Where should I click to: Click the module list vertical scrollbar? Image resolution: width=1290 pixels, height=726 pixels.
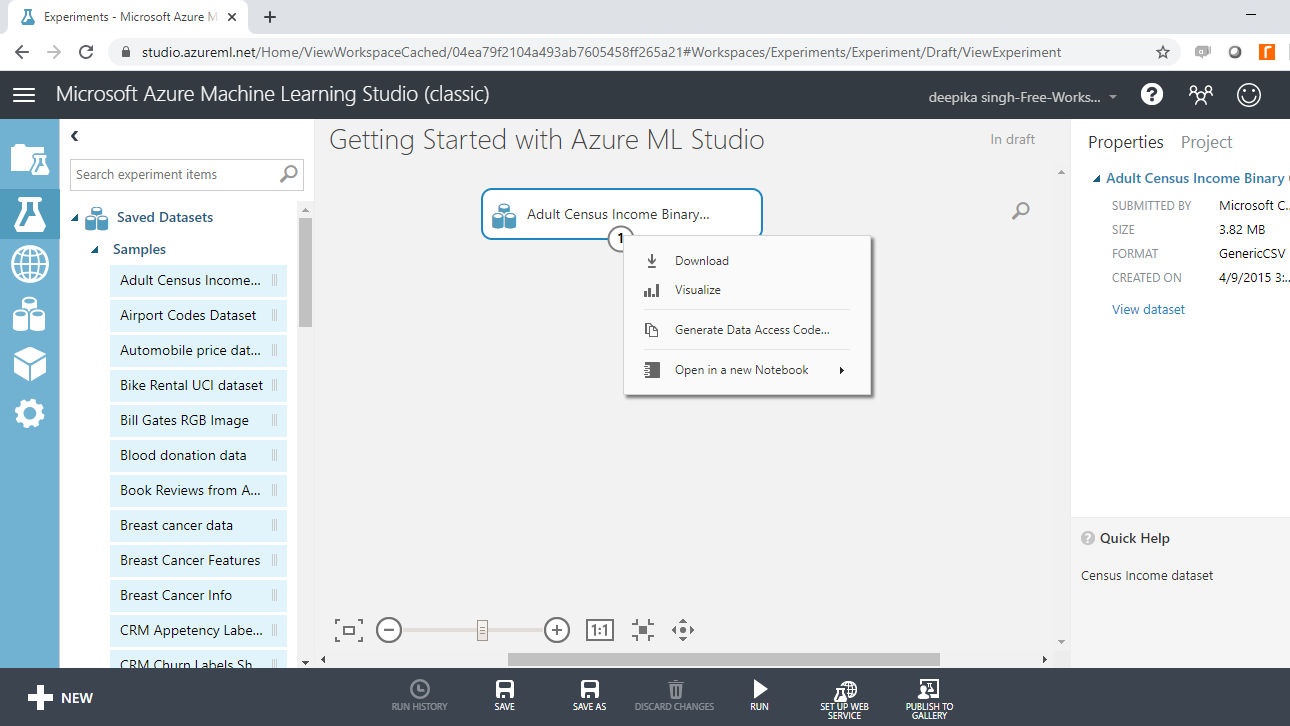tap(306, 273)
